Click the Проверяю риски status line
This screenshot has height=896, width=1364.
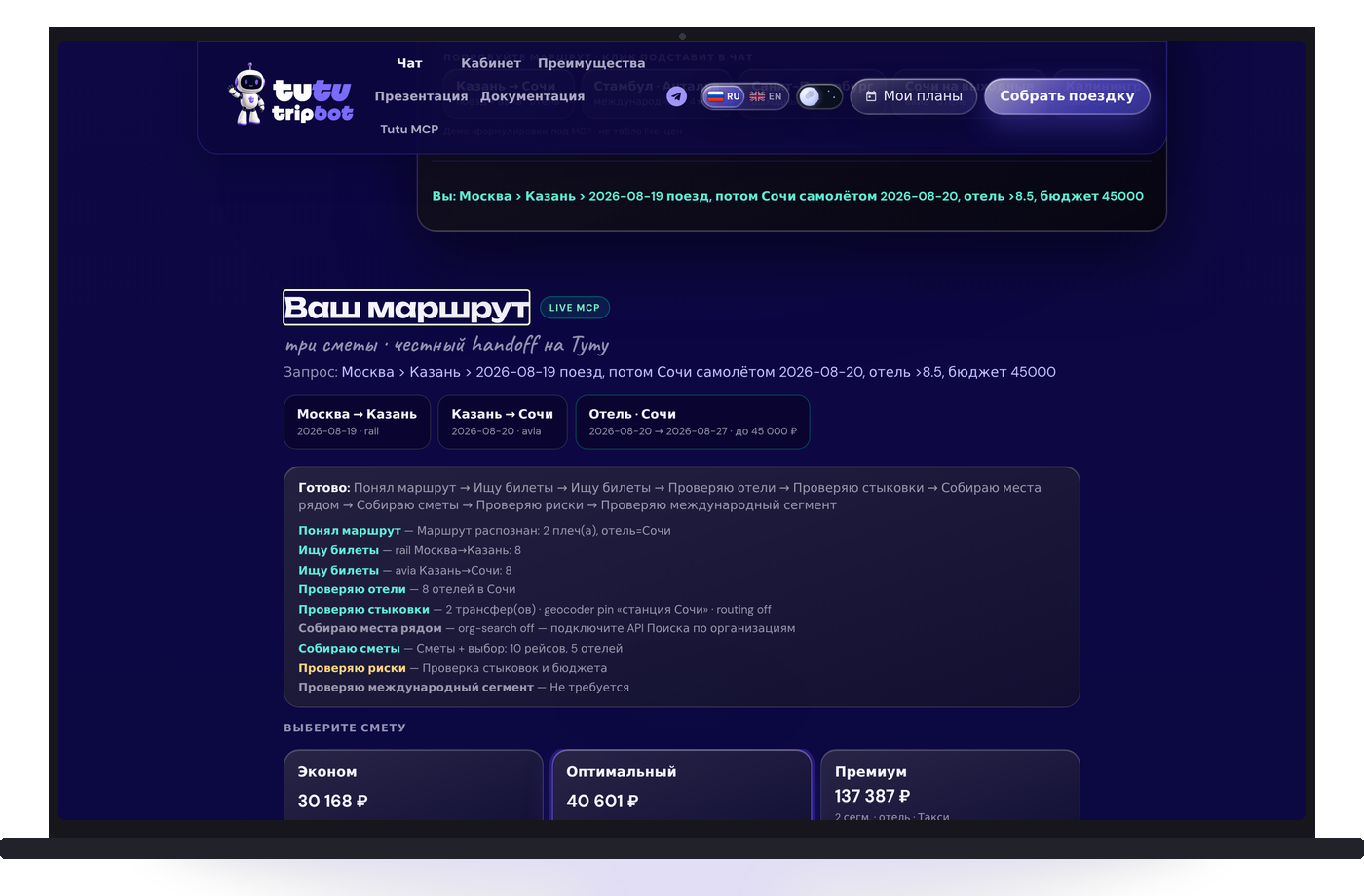tap(452, 668)
